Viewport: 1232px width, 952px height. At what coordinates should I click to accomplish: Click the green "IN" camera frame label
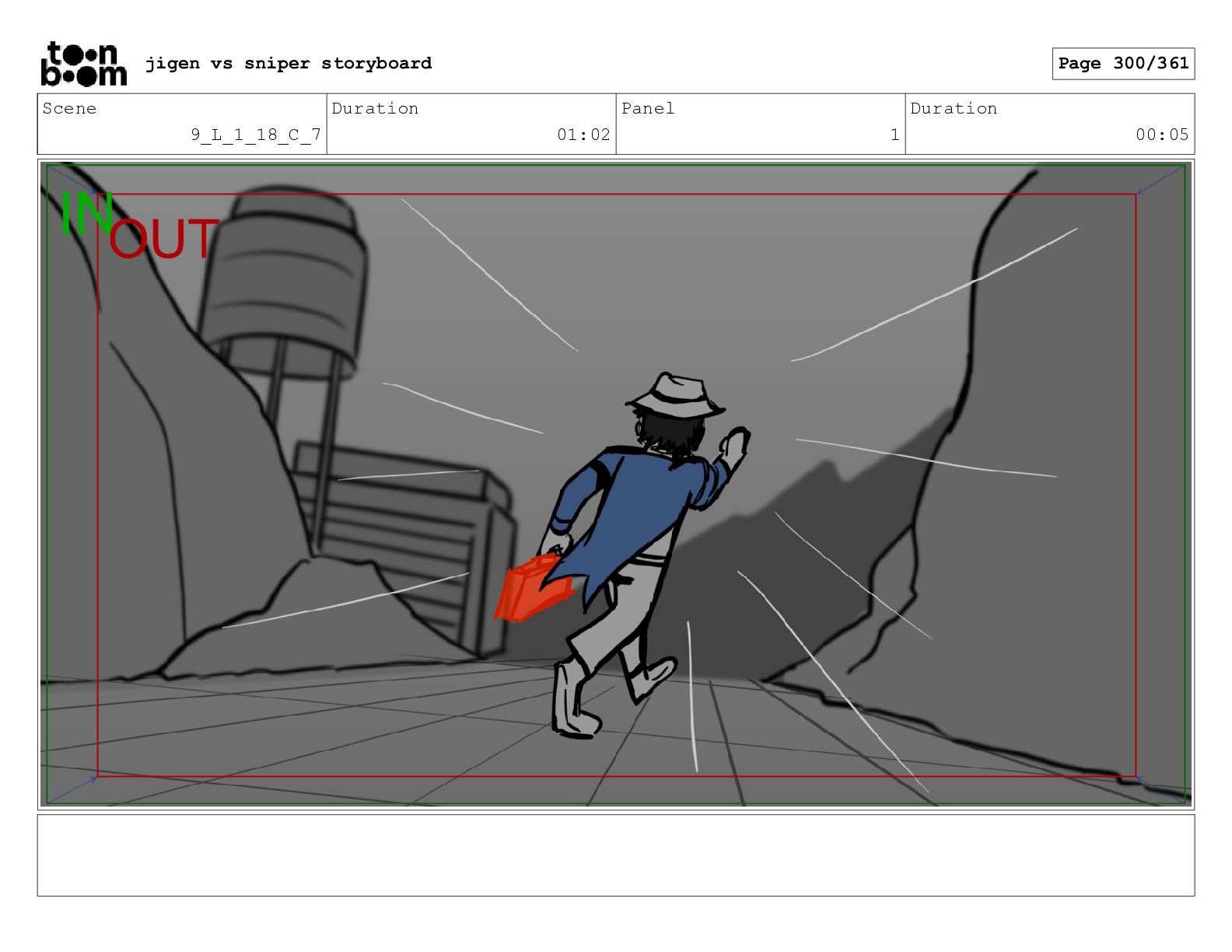[87, 213]
